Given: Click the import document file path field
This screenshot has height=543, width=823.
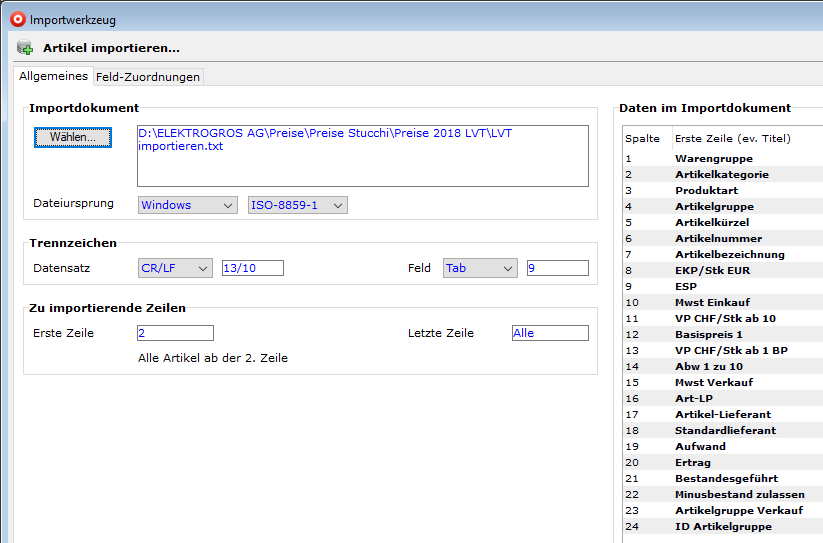Looking at the screenshot, I should pyautogui.click(x=362, y=156).
